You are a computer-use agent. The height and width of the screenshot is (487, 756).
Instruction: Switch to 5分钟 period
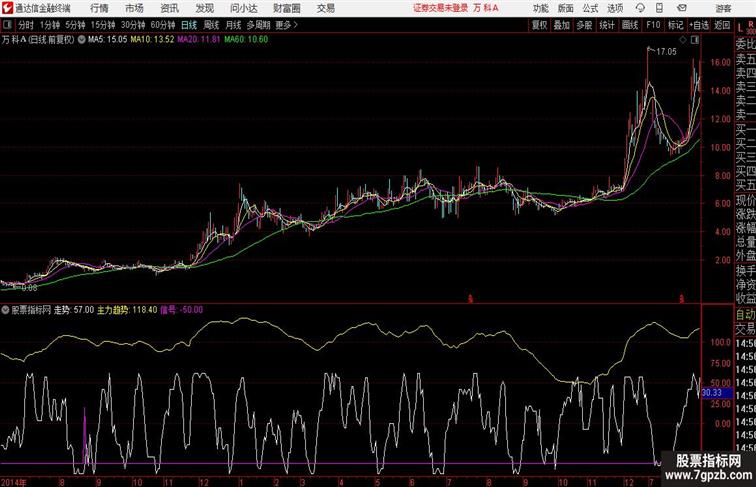click(x=75, y=25)
